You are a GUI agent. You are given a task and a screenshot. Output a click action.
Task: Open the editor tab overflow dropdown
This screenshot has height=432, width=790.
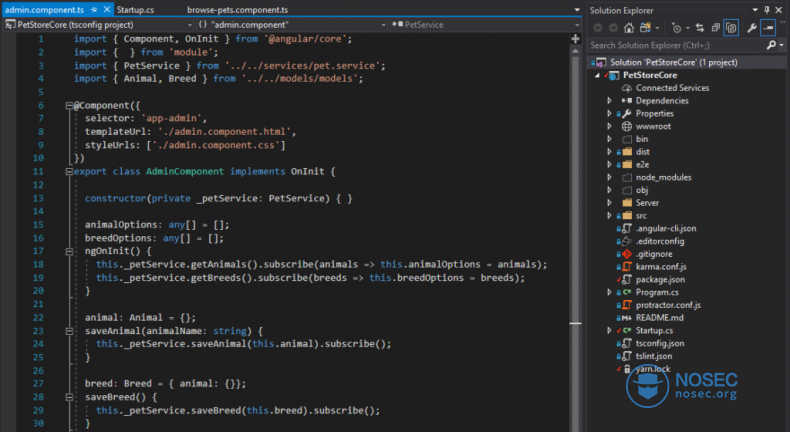click(x=577, y=10)
